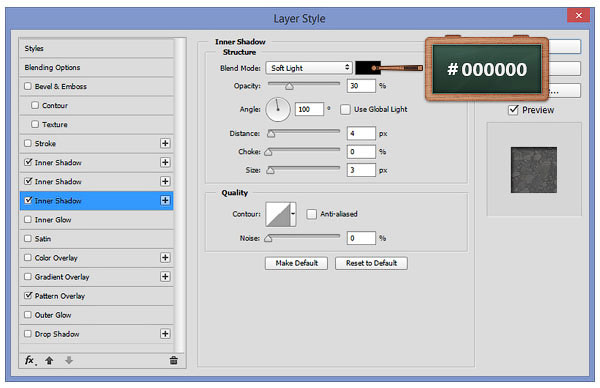Add another Stroke with plus icon
Screen dimensions: 600x388
coord(165,143)
